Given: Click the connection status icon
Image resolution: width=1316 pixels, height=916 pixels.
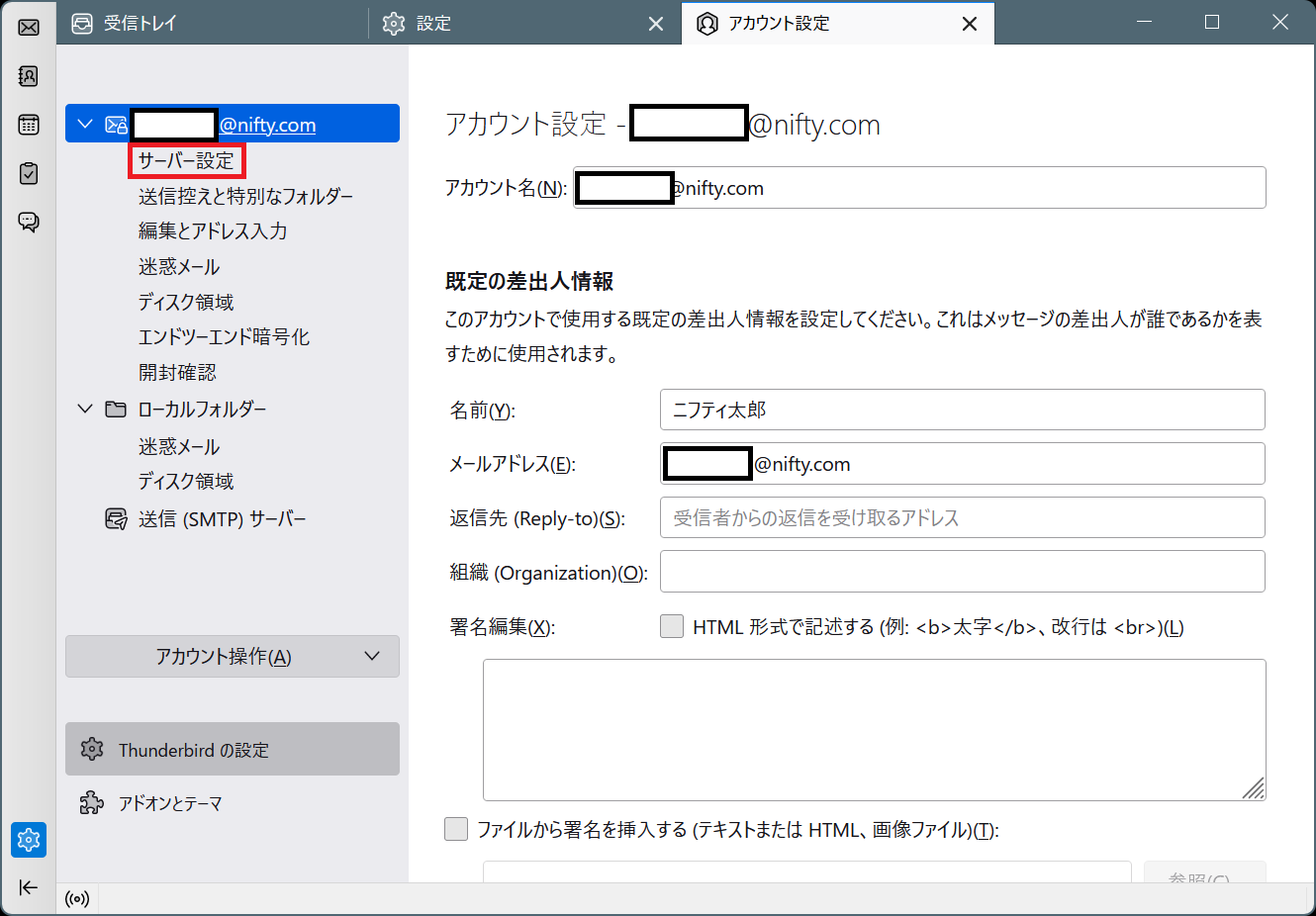Looking at the screenshot, I should pos(77,899).
